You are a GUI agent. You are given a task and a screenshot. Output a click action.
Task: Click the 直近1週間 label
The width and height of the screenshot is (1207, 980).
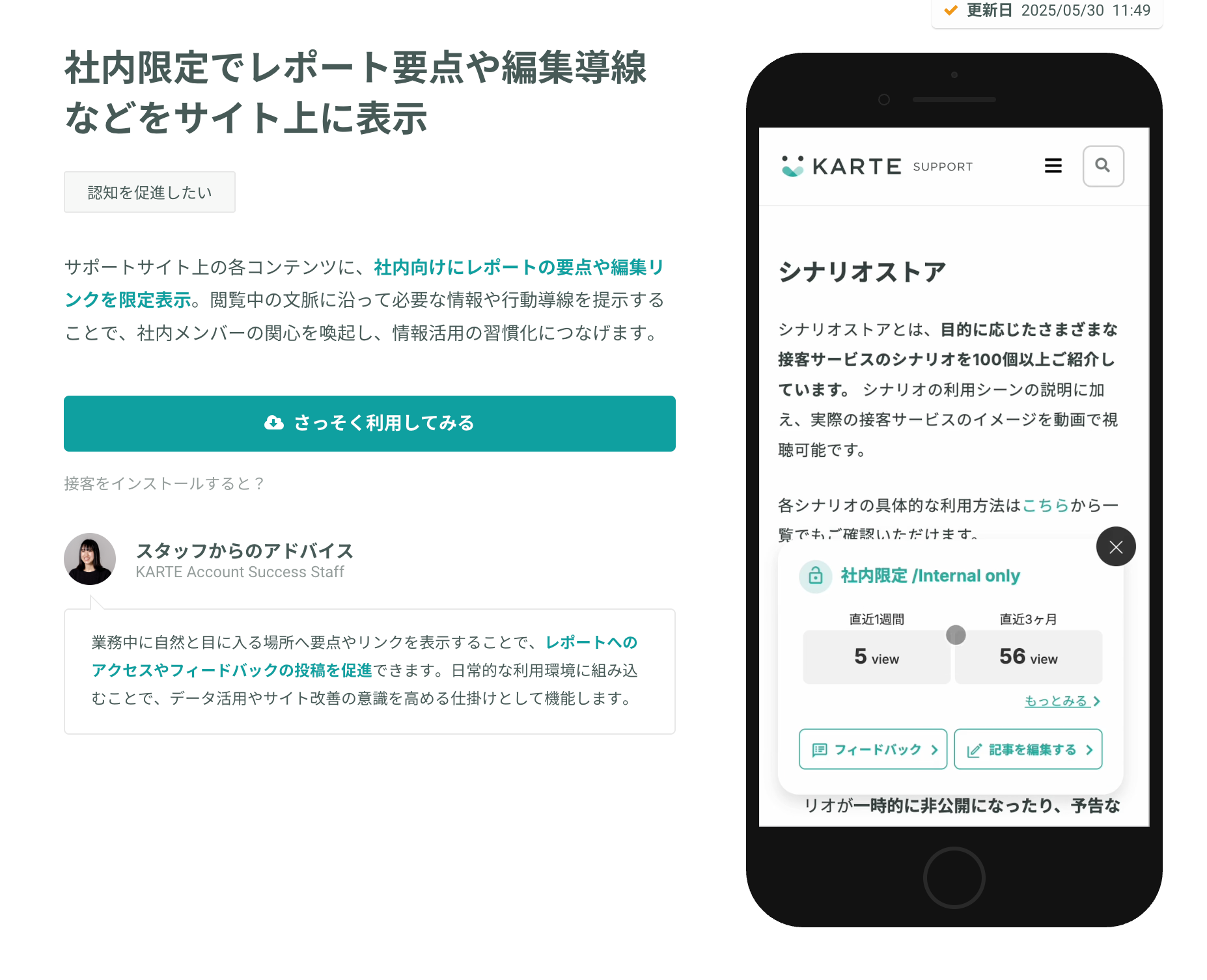(876, 619)
